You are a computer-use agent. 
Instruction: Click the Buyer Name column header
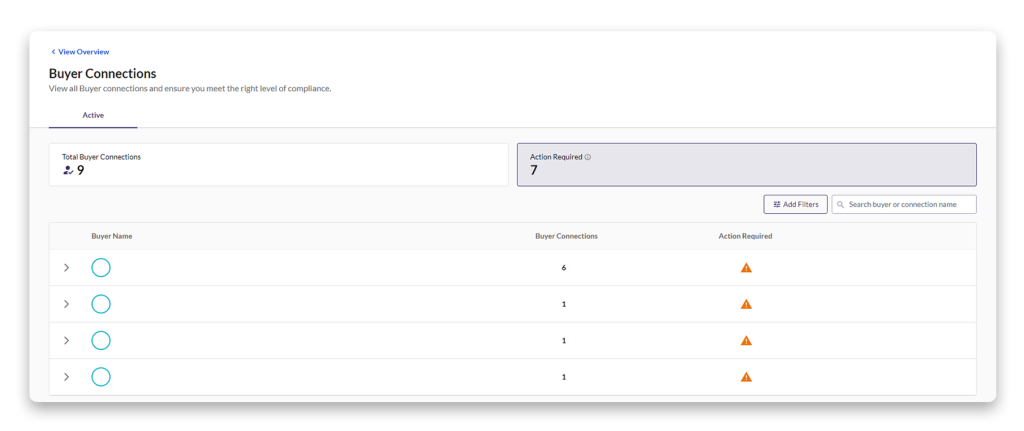(x=112, y=236)
